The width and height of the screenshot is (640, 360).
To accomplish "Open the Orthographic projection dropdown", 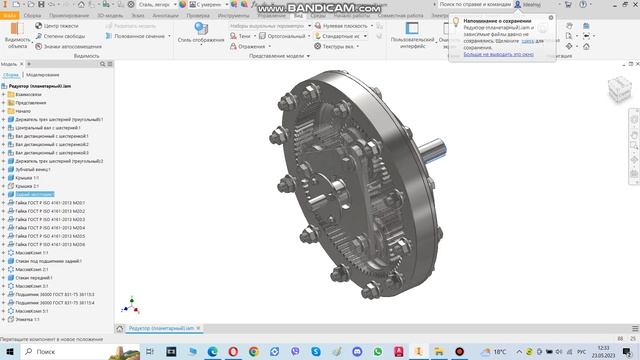I will 309,36.
